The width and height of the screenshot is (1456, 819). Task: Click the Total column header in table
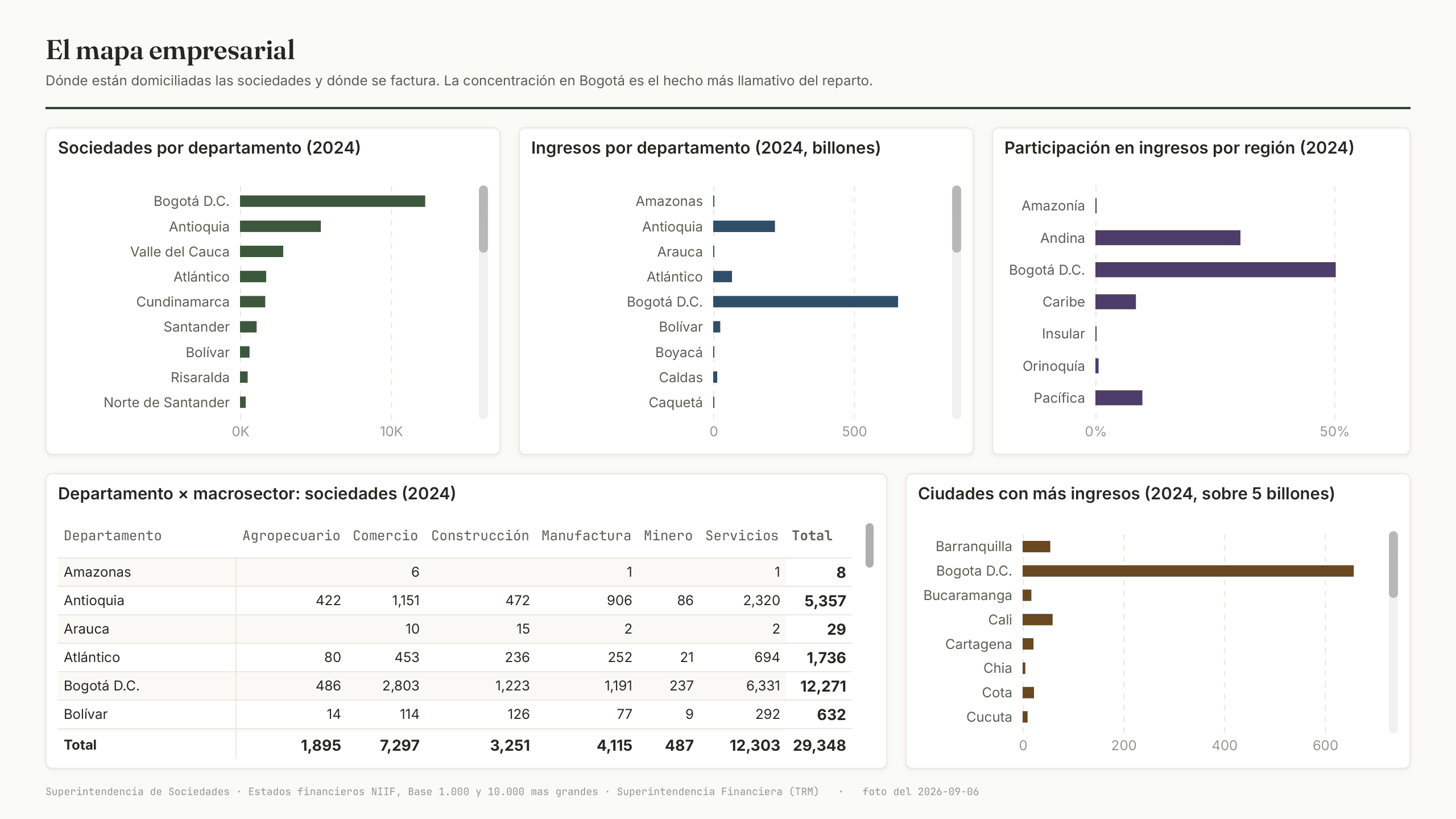[x=812, y=536]
